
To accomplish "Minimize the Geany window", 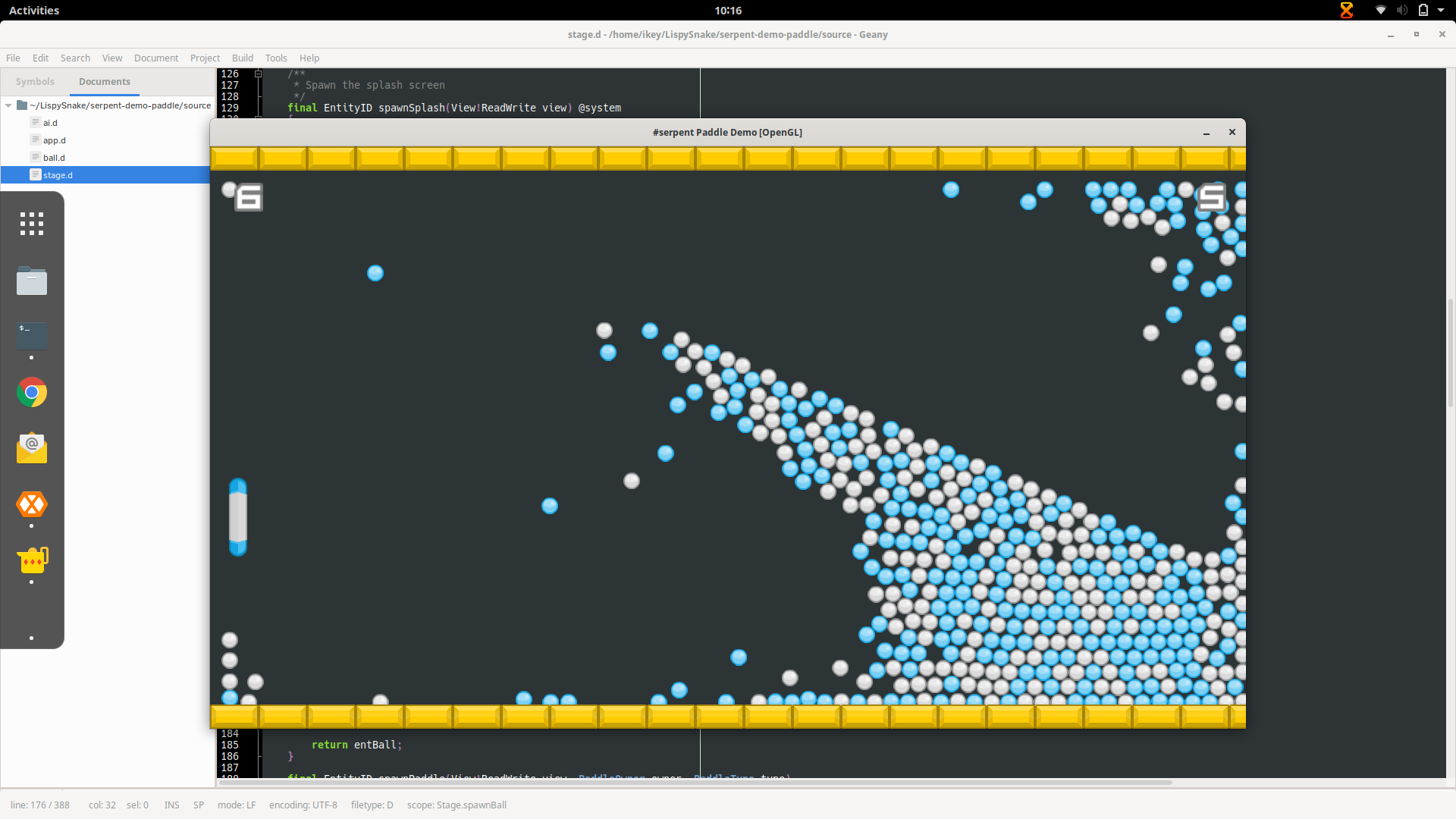I will point(1391,35).
